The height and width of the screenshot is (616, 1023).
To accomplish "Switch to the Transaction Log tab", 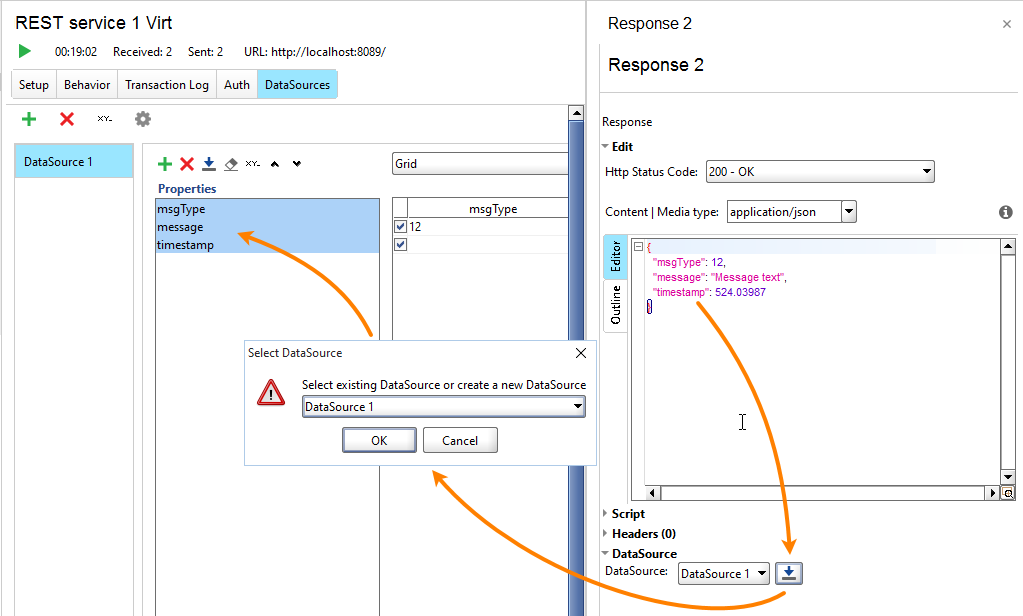I will point(166,84).
